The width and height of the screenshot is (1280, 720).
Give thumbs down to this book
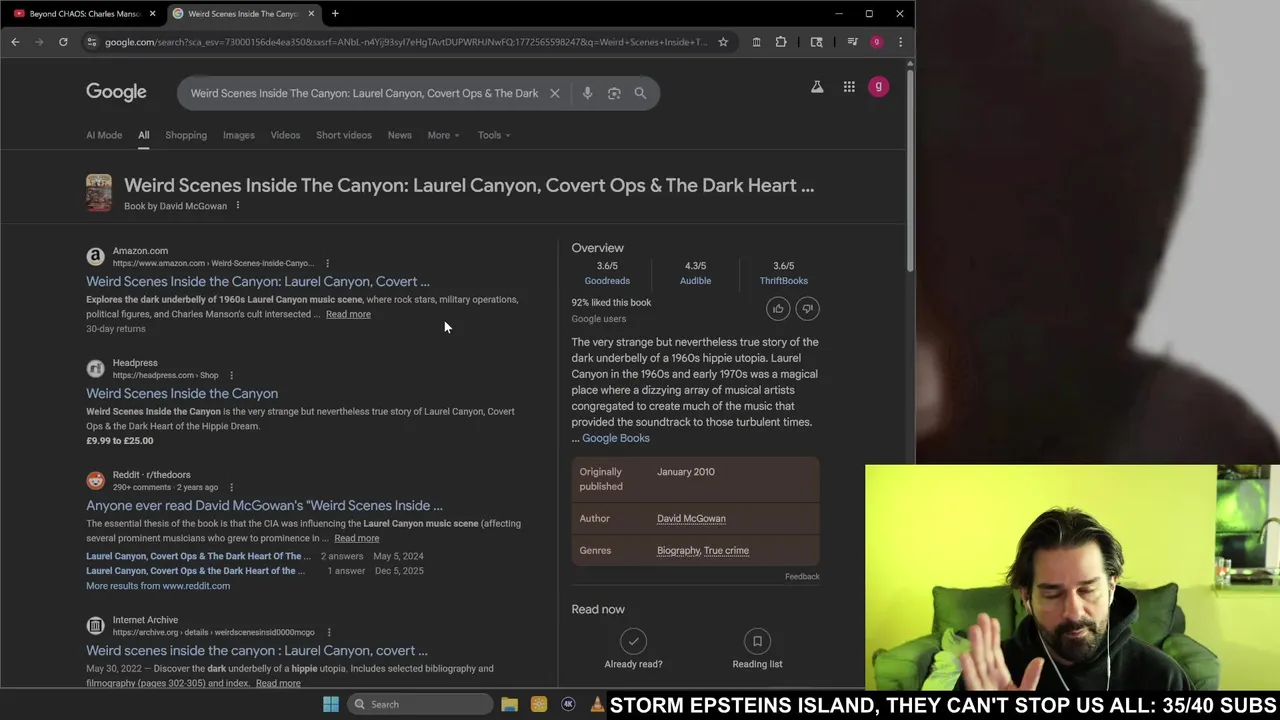point(807,308)
